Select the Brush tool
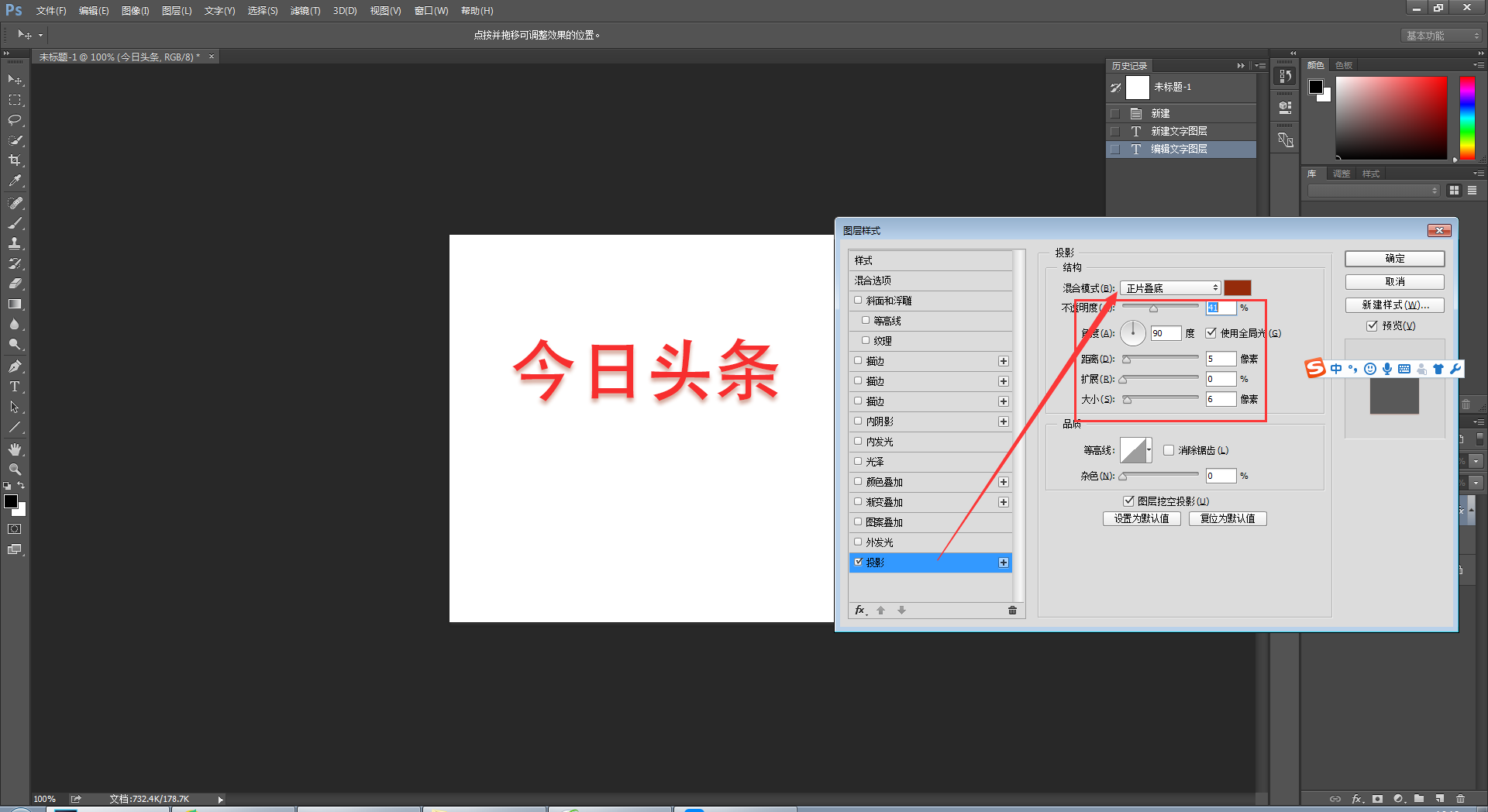Viewport: 1488px width, 812px height. coord(15,223)
